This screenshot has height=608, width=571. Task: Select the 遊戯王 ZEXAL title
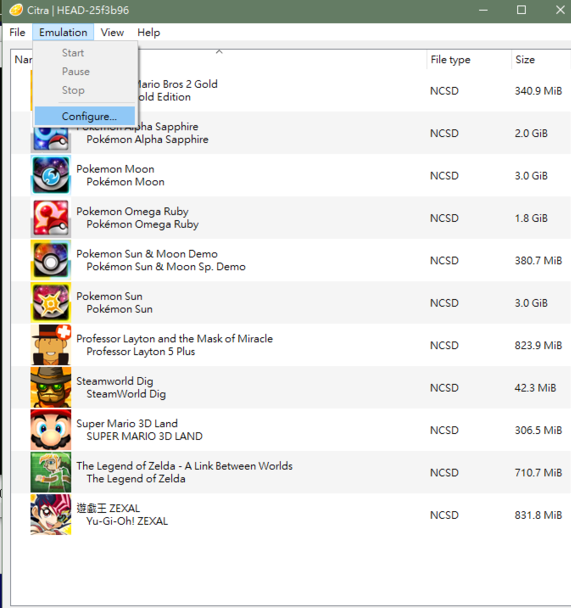click(108, 508)
